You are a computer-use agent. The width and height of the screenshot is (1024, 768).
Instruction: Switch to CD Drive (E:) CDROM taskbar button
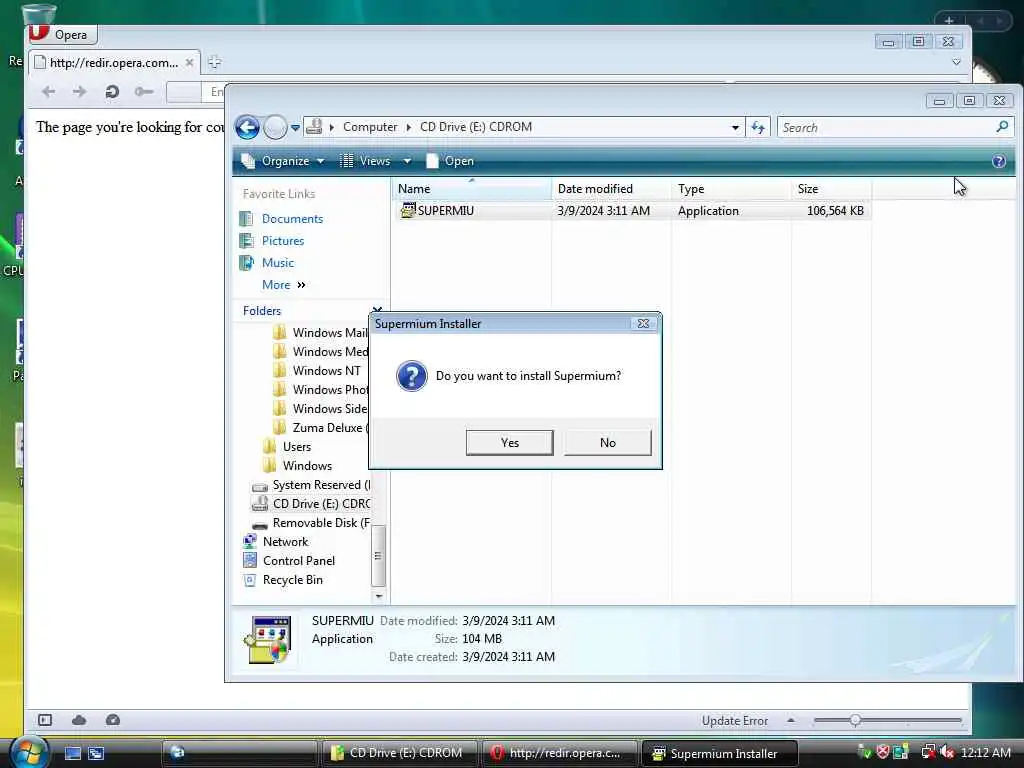[x=400, y=753]
